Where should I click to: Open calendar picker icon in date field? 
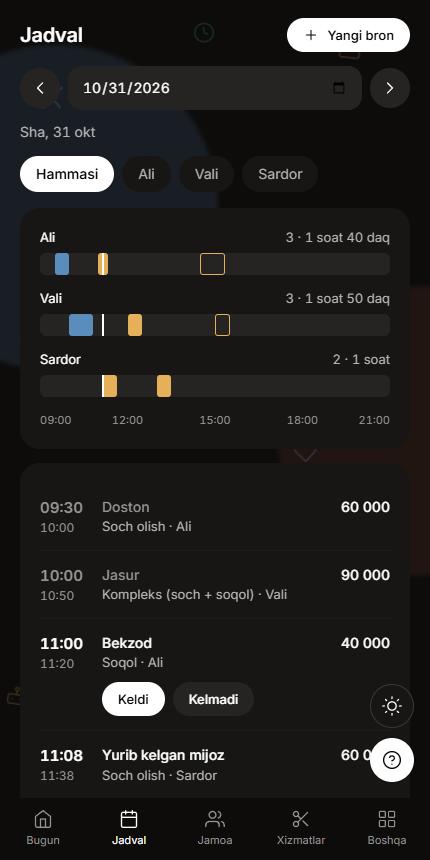point(339,88)
